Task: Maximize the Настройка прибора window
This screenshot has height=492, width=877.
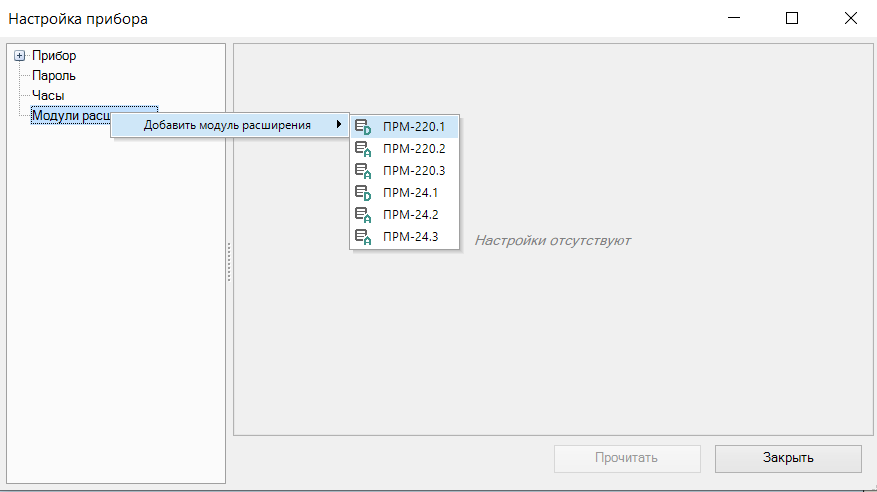Action: (x=792, y=18)
